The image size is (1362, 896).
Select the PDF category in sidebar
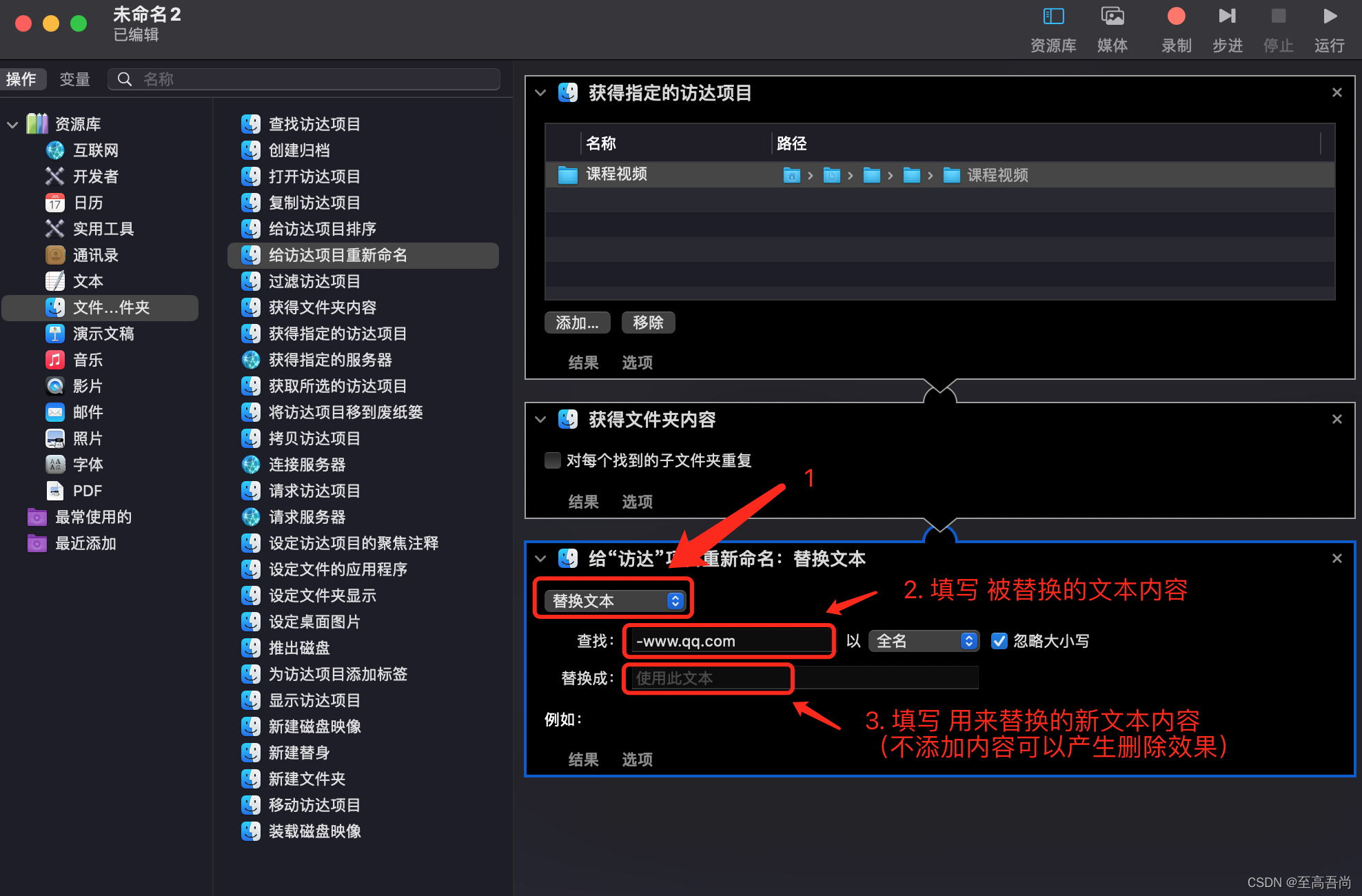[x=87, y=491]
